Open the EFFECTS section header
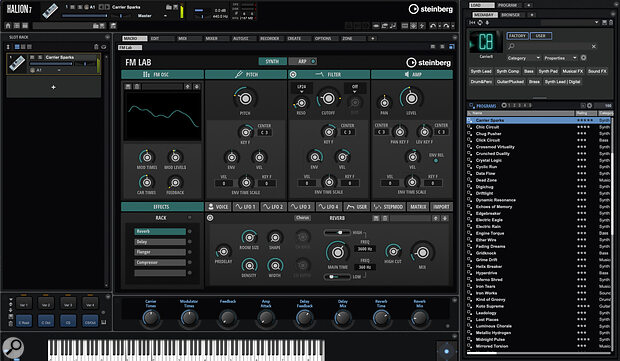Screen dimensions: 620x361 coord(162,207)
